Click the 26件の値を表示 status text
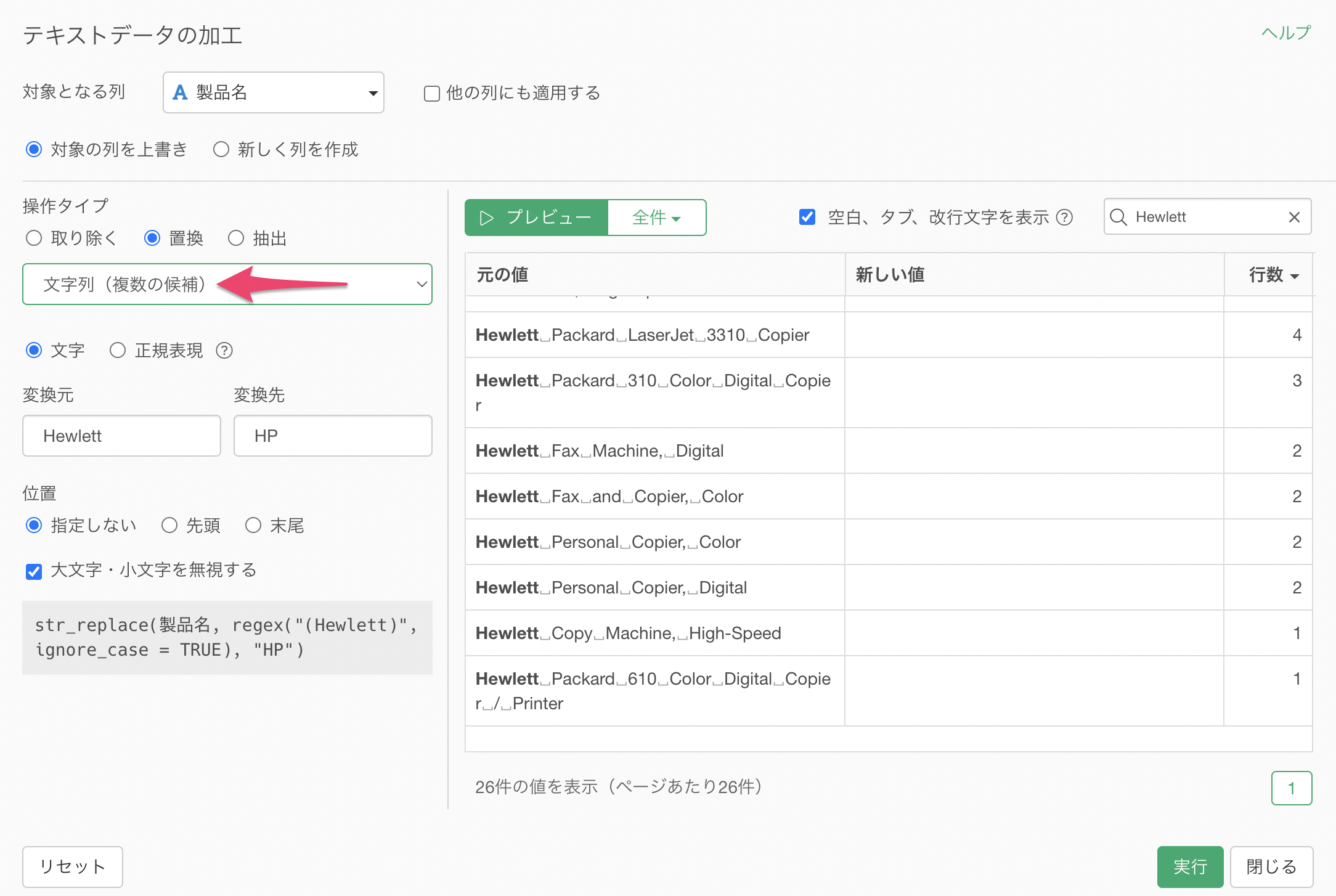The height and width of the screenshot is (896, 1336). pos(619,787)
